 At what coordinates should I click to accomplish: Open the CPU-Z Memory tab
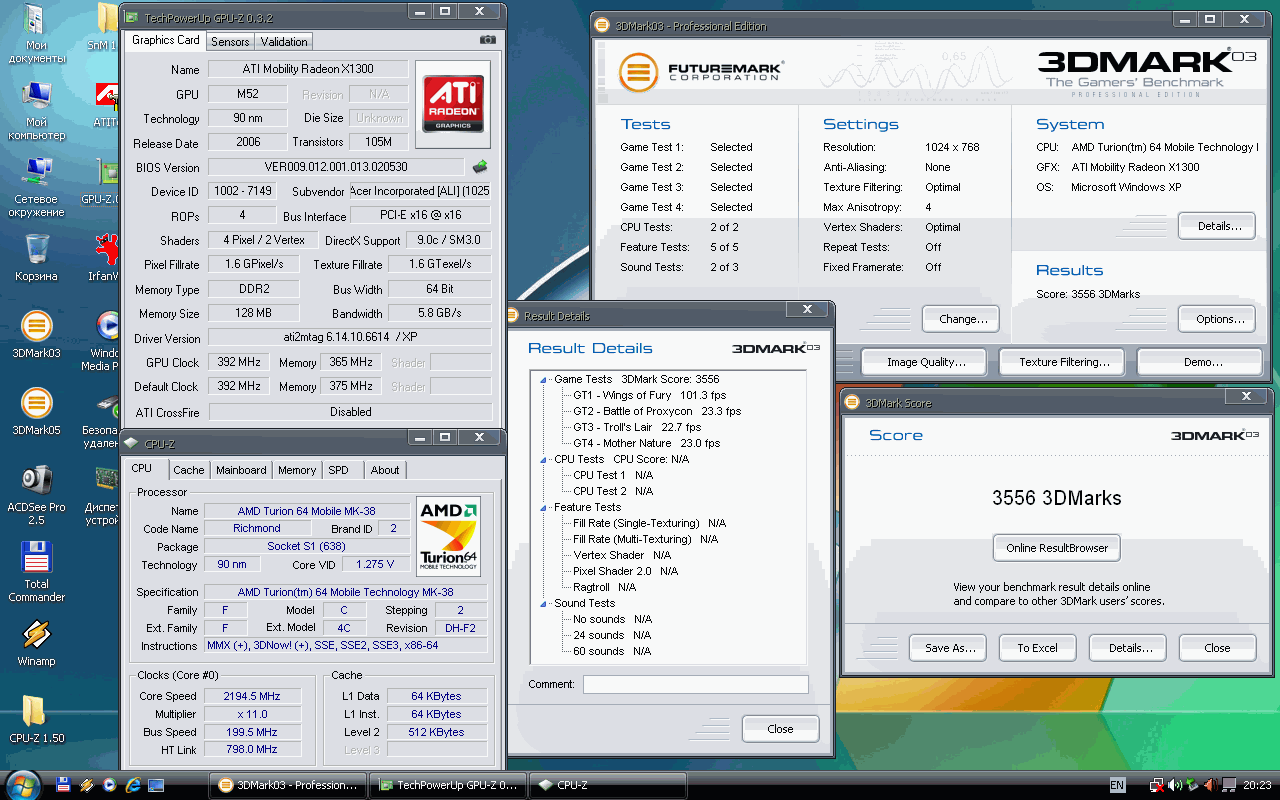tap(297, 470)
